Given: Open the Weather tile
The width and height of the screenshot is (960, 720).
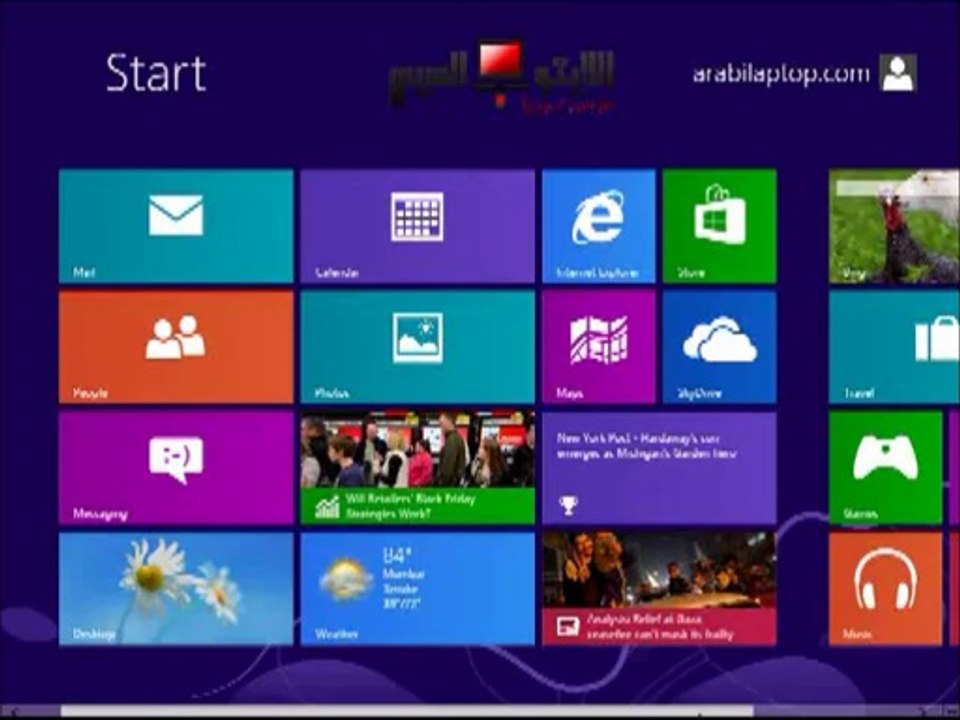Looking at the screenshot, I should (x=417, y=588).
